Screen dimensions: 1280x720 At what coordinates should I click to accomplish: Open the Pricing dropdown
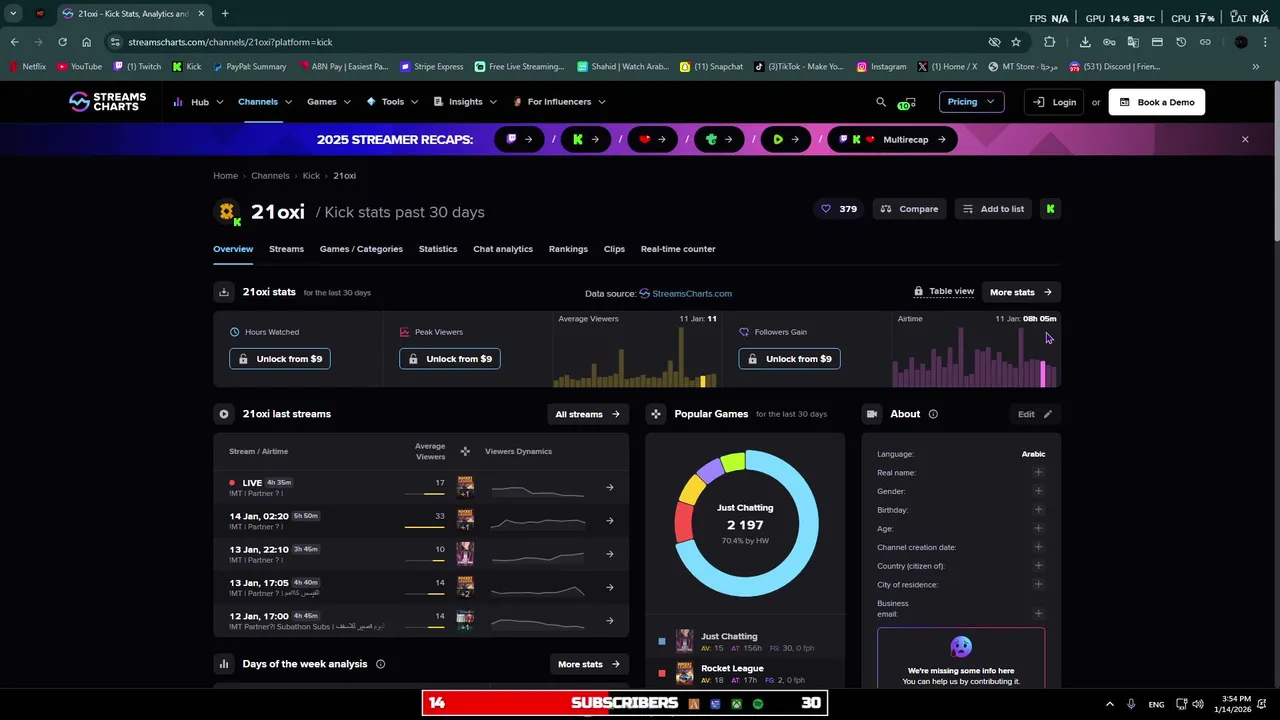(971, 102)
